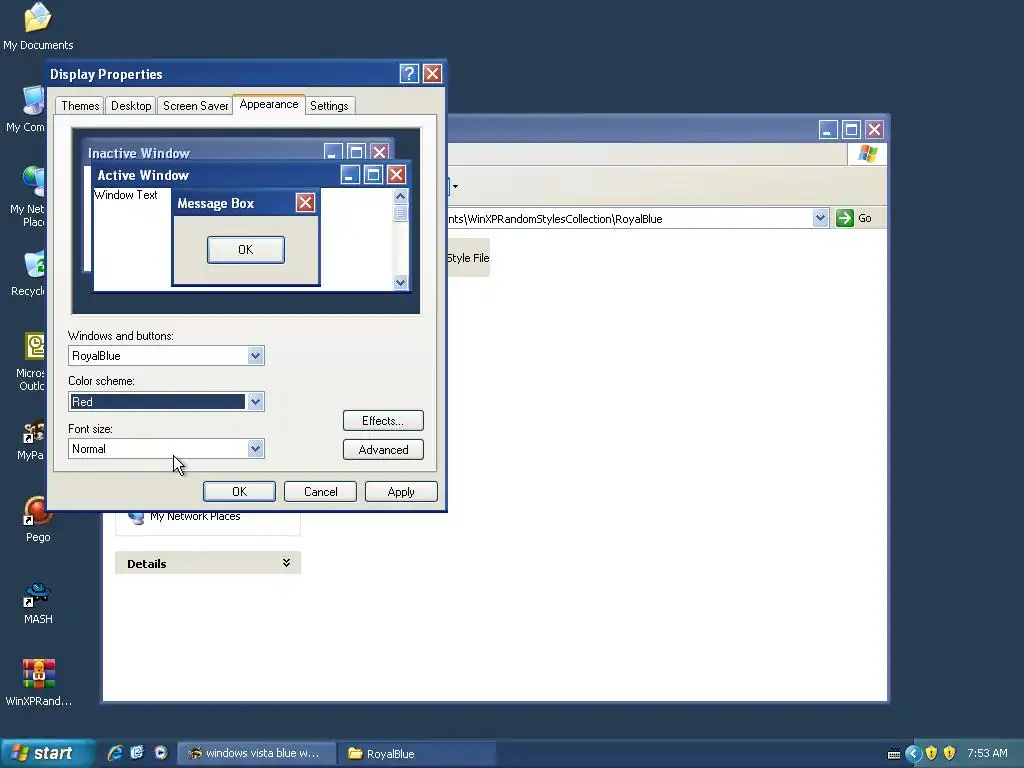Open the MyPa shortcut on desktop

(33, 441)
